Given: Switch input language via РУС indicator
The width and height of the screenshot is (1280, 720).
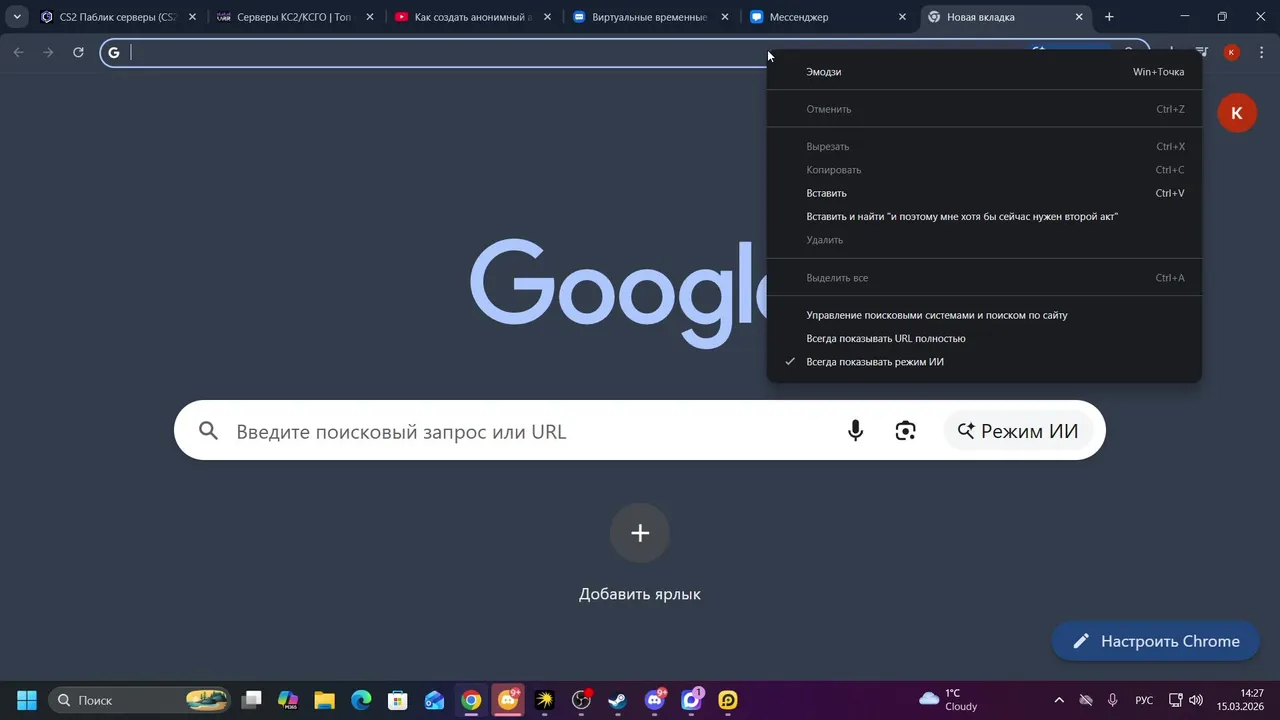Looking at the screenshot, I should tap(1144, 700).
